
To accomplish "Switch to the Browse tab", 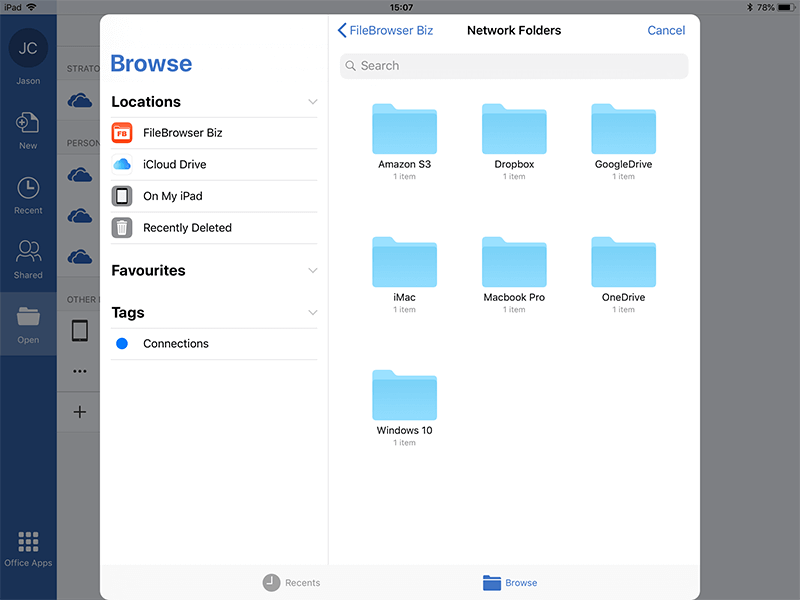I will pos(510,583).
